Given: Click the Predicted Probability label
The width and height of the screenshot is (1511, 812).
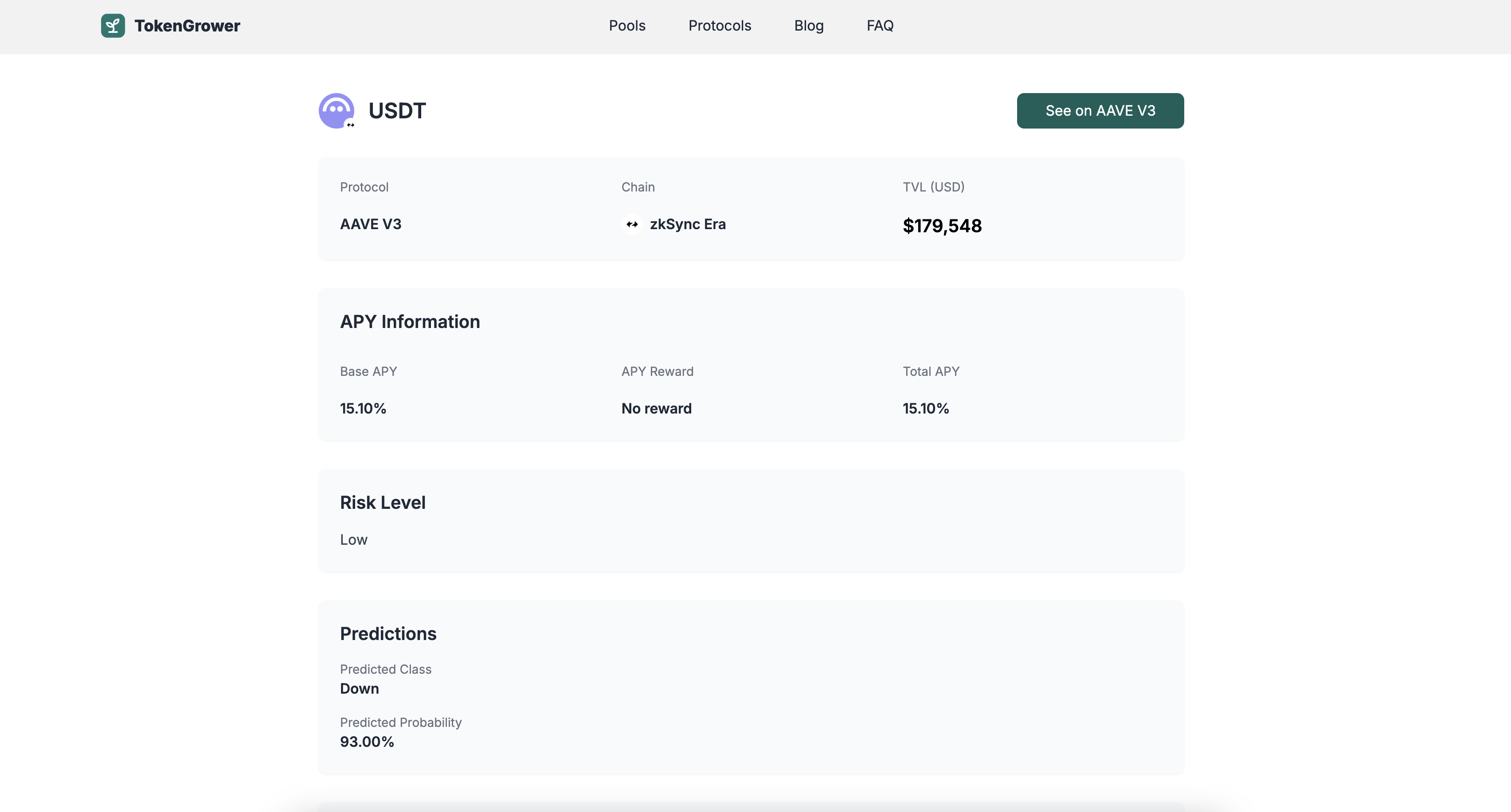Looking at the screenshot, I should (401, 723).
